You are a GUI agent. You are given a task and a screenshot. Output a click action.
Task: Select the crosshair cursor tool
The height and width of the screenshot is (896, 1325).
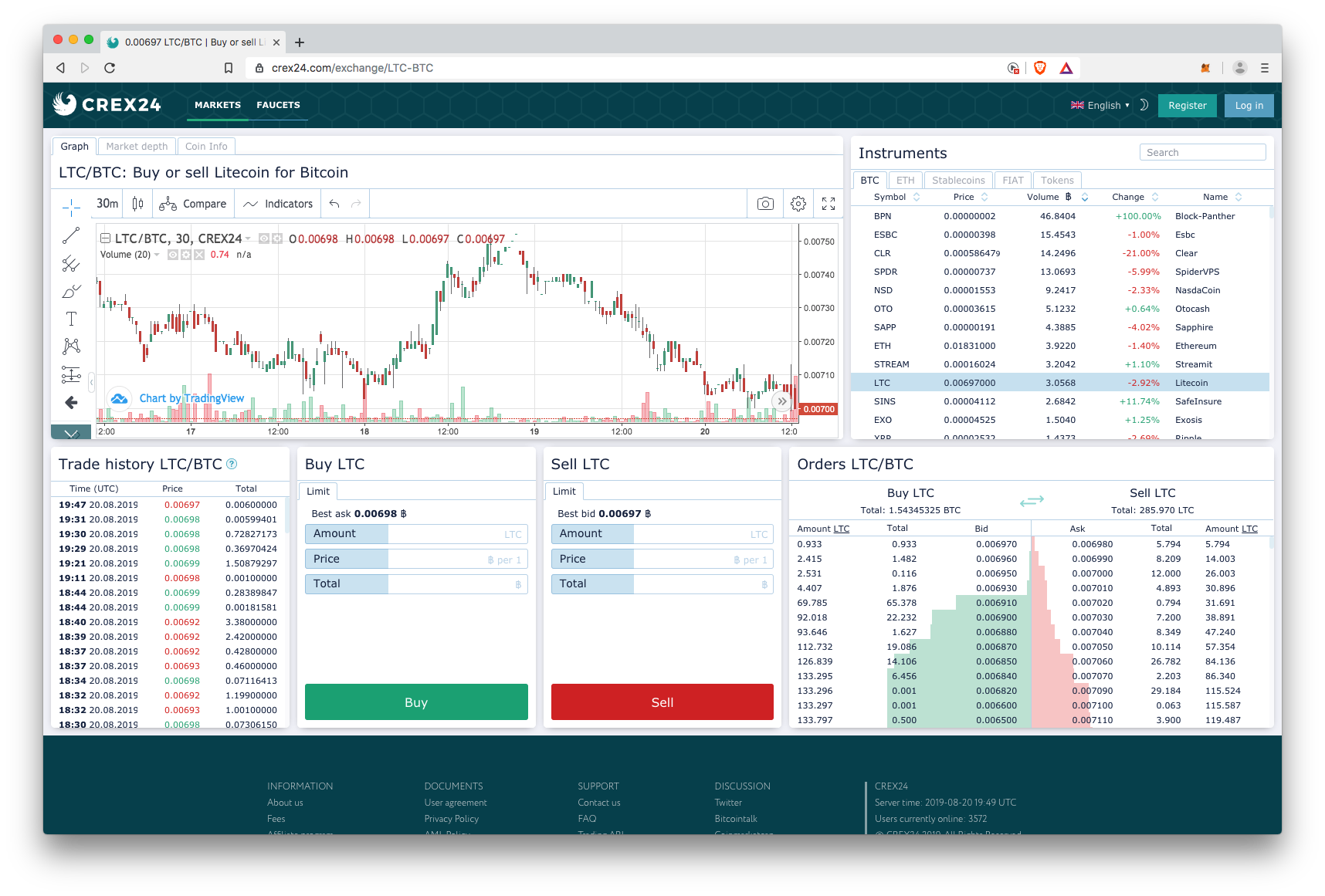[71, 207]
